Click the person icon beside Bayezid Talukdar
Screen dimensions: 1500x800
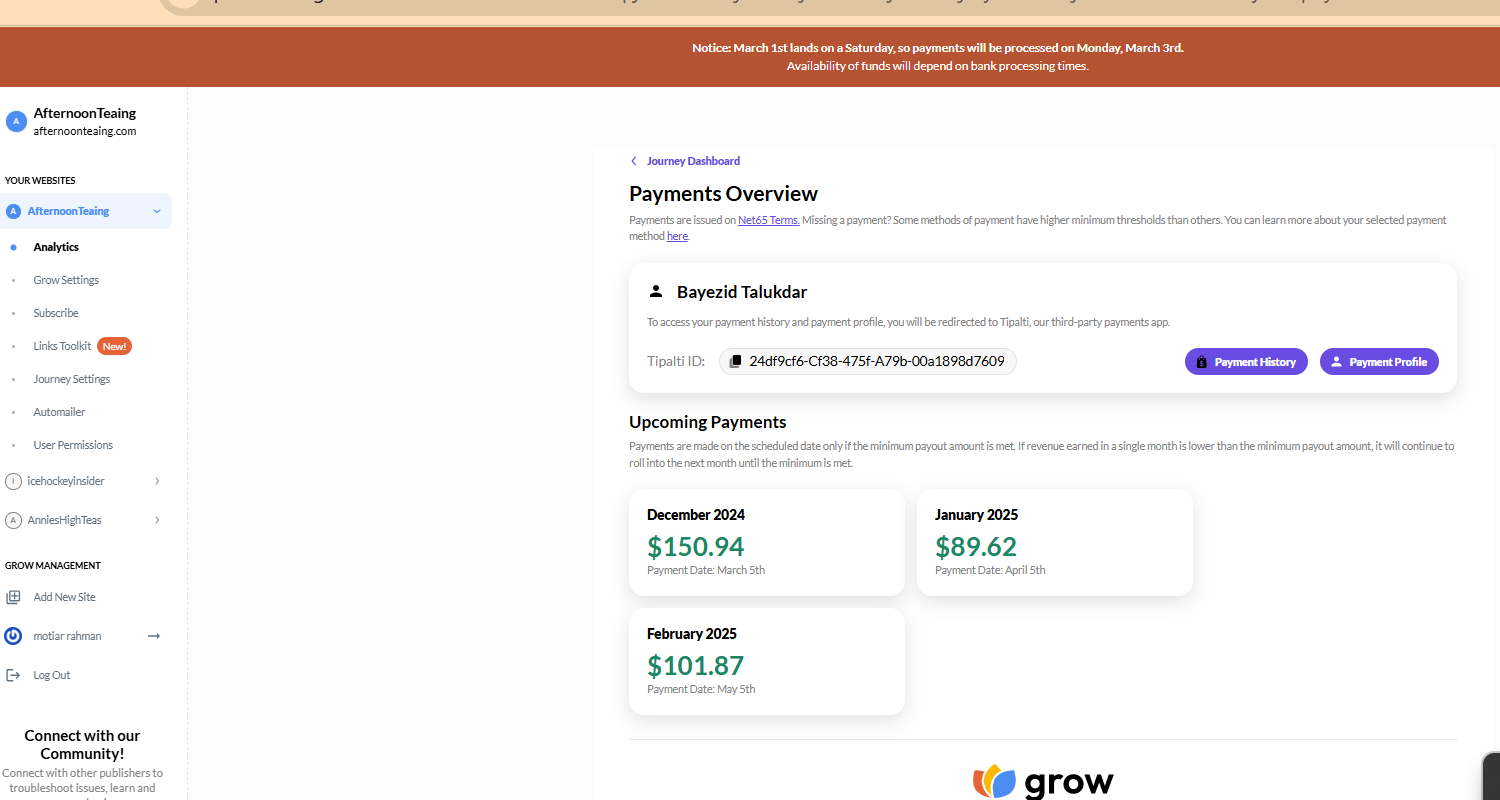(x=656, y=291)
